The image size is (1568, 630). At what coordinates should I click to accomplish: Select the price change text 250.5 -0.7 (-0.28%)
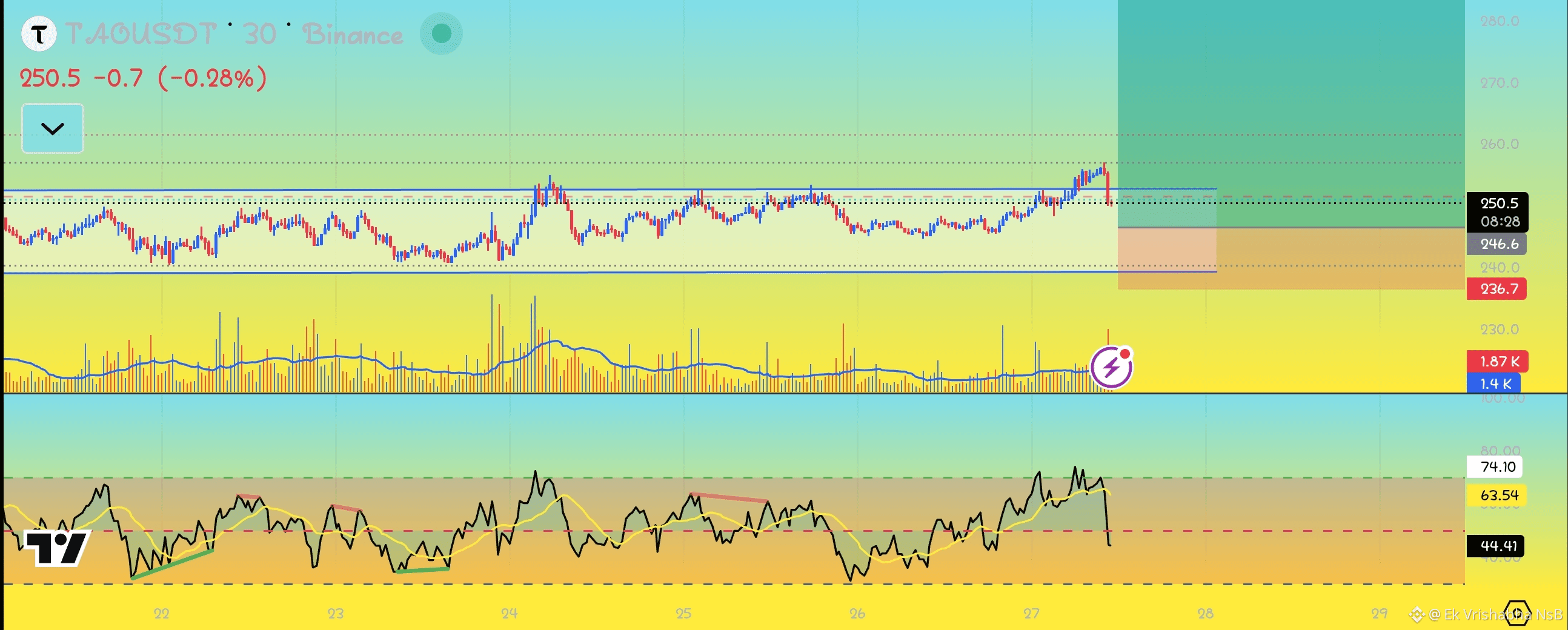[144, 78]
